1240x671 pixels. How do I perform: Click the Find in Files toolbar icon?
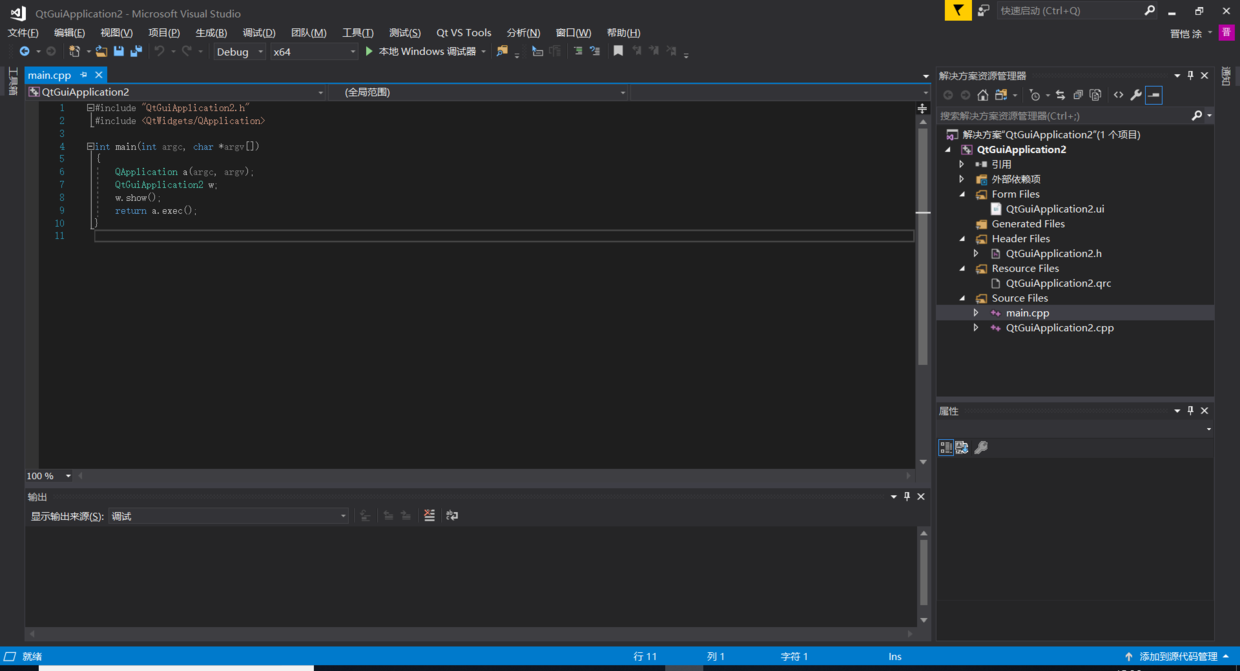point(502,51)
